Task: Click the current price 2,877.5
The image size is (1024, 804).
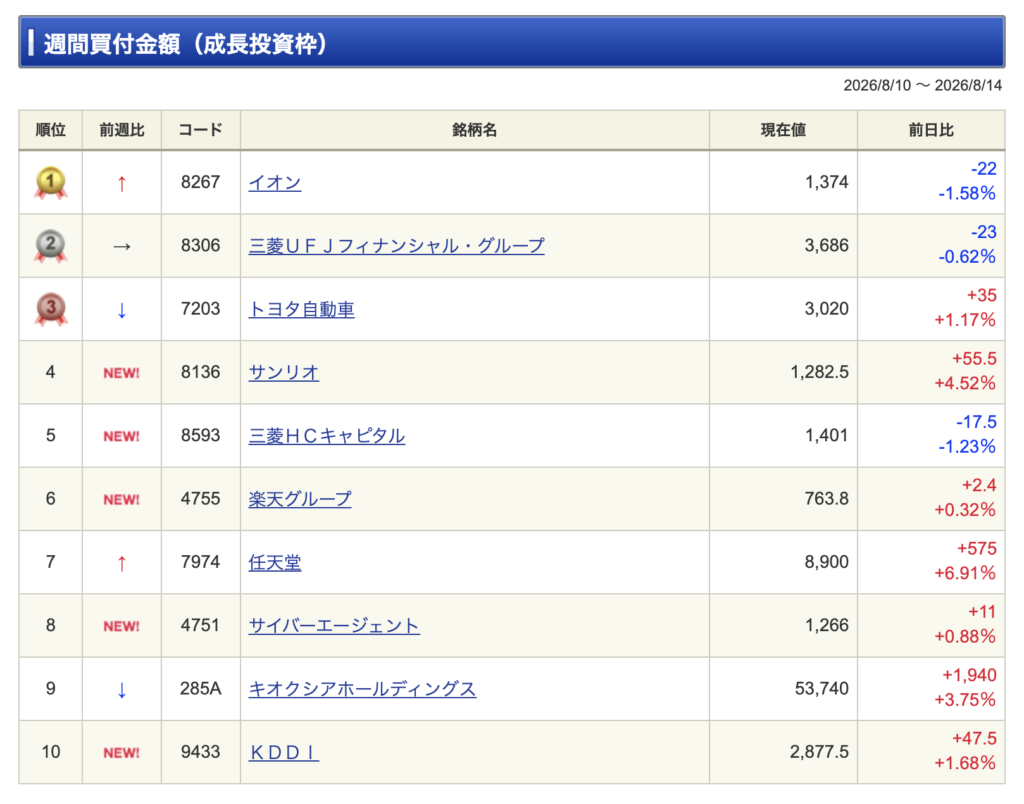Action: click(x=820, y=752)
